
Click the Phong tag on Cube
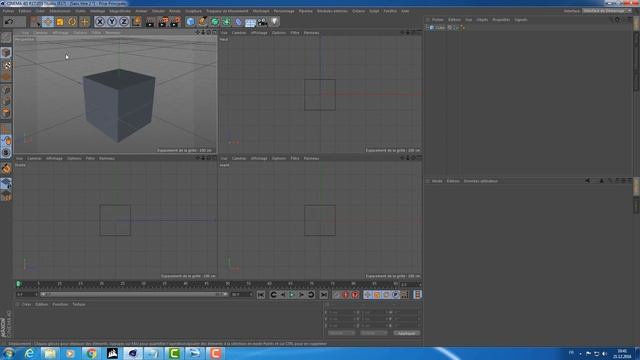(x=462, y=27)
